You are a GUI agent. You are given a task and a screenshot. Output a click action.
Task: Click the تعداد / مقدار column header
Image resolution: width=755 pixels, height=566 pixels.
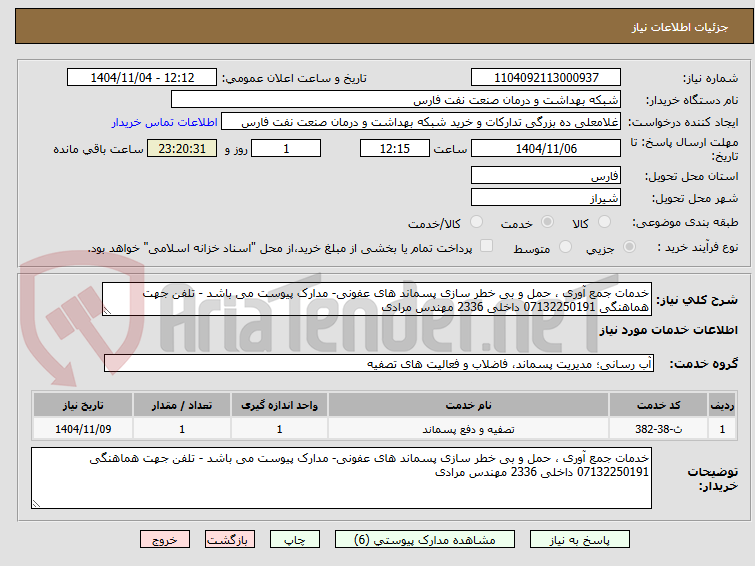tap(182, 405)
